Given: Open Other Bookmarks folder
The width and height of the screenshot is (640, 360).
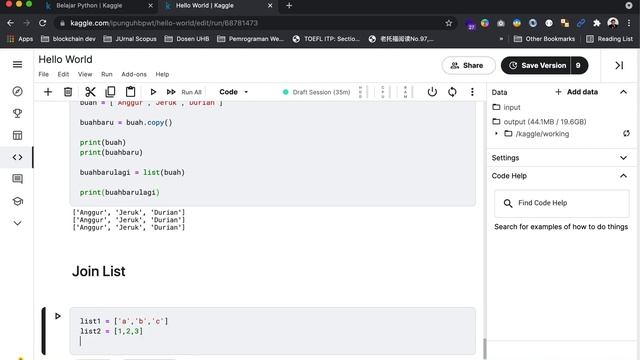Looking at the screenshot, I should tap(544, 39).
